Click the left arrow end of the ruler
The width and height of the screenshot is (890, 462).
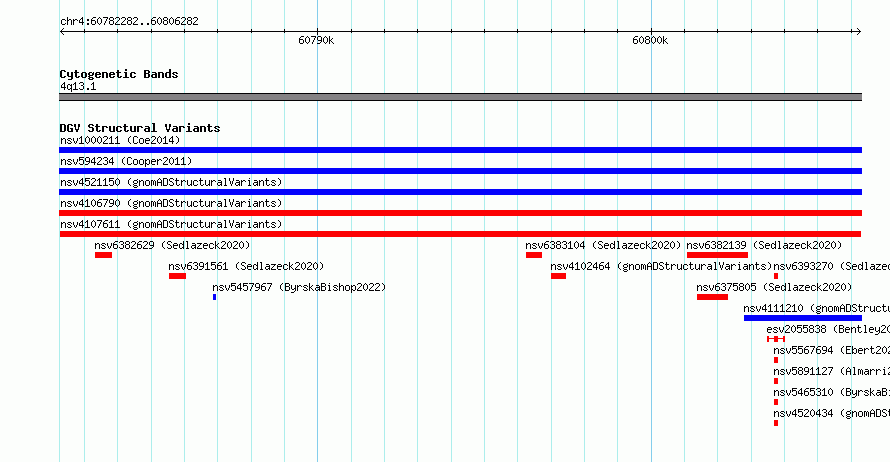point(62,32)
